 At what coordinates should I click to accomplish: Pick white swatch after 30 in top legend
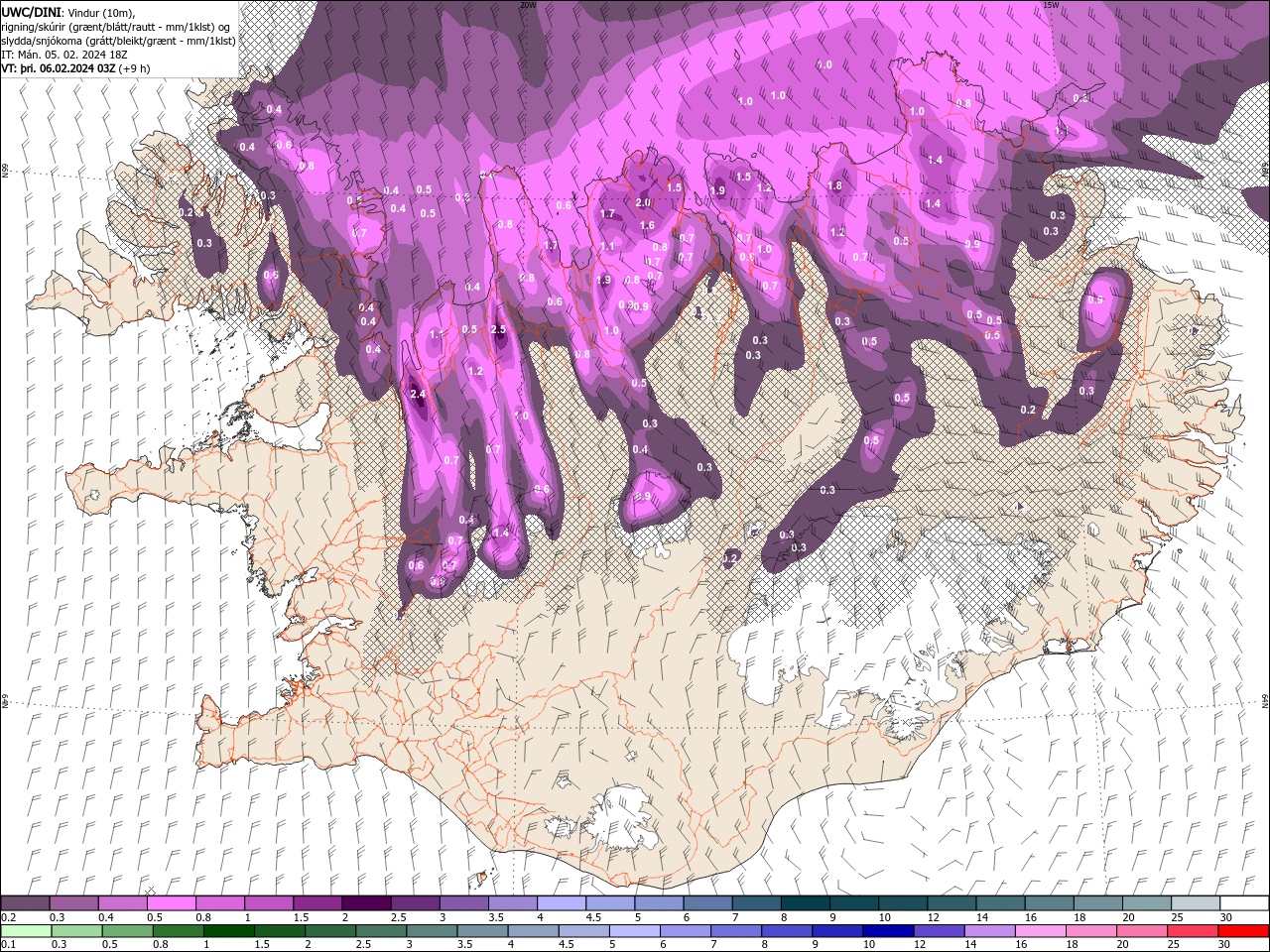click(x=1244, y=902)
